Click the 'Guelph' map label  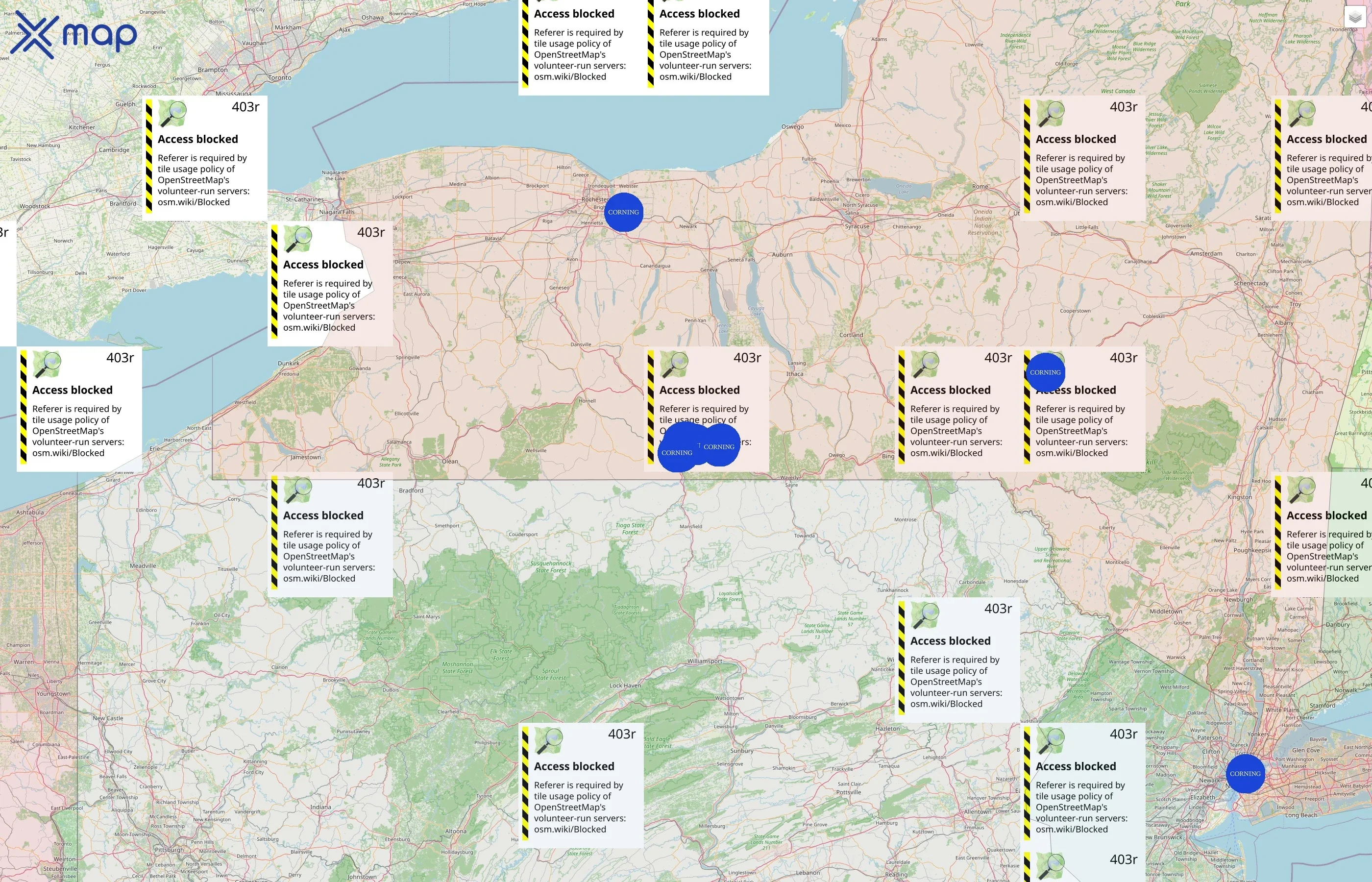click(125, 104)
